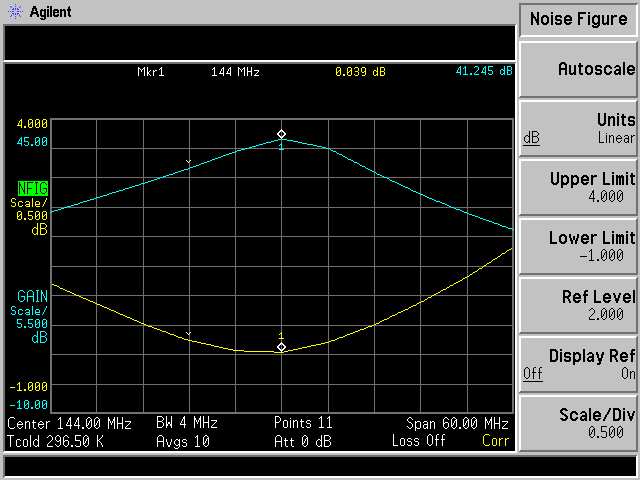Select the Ref Level 2.000 softkey
The height and width of the screenshot is (480, 640).
click(578, 305)
